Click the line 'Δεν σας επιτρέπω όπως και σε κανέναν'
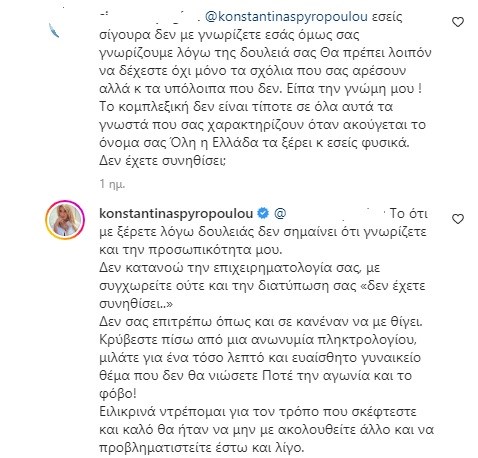 [261, 322]
